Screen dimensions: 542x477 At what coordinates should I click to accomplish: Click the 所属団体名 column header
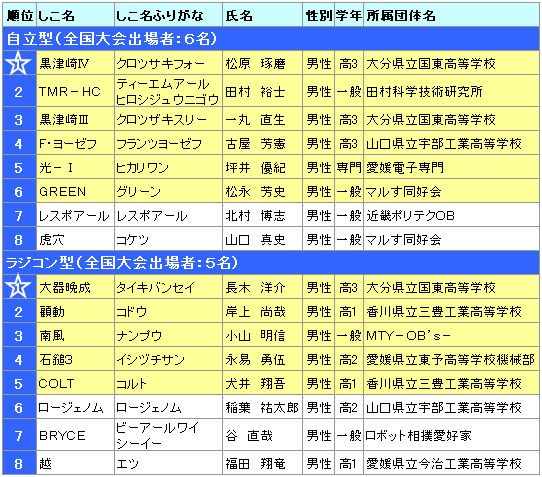point(451,15)
